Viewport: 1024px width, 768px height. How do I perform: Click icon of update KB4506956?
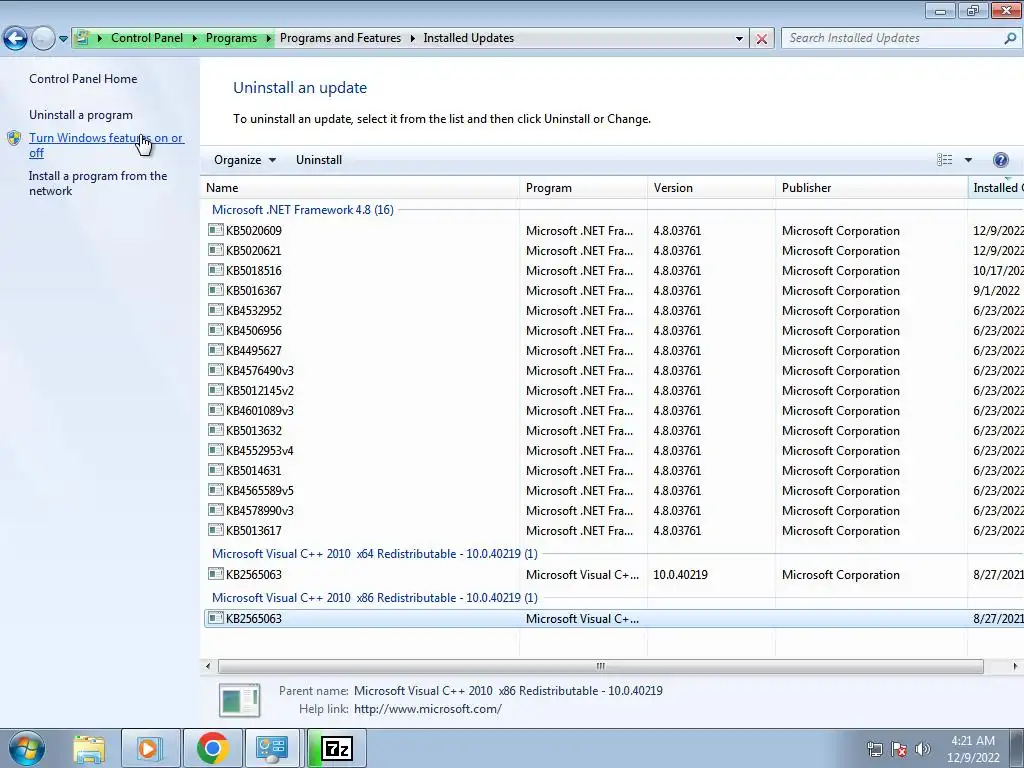216,330
